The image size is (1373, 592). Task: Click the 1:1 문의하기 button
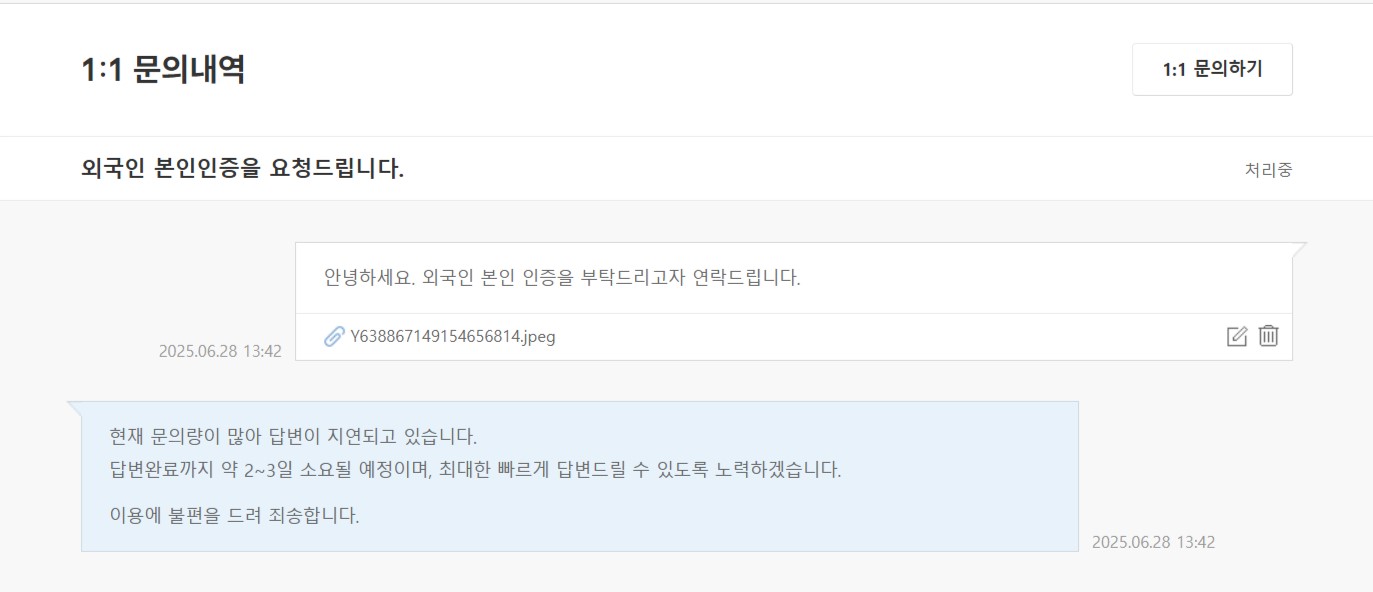1212,69
